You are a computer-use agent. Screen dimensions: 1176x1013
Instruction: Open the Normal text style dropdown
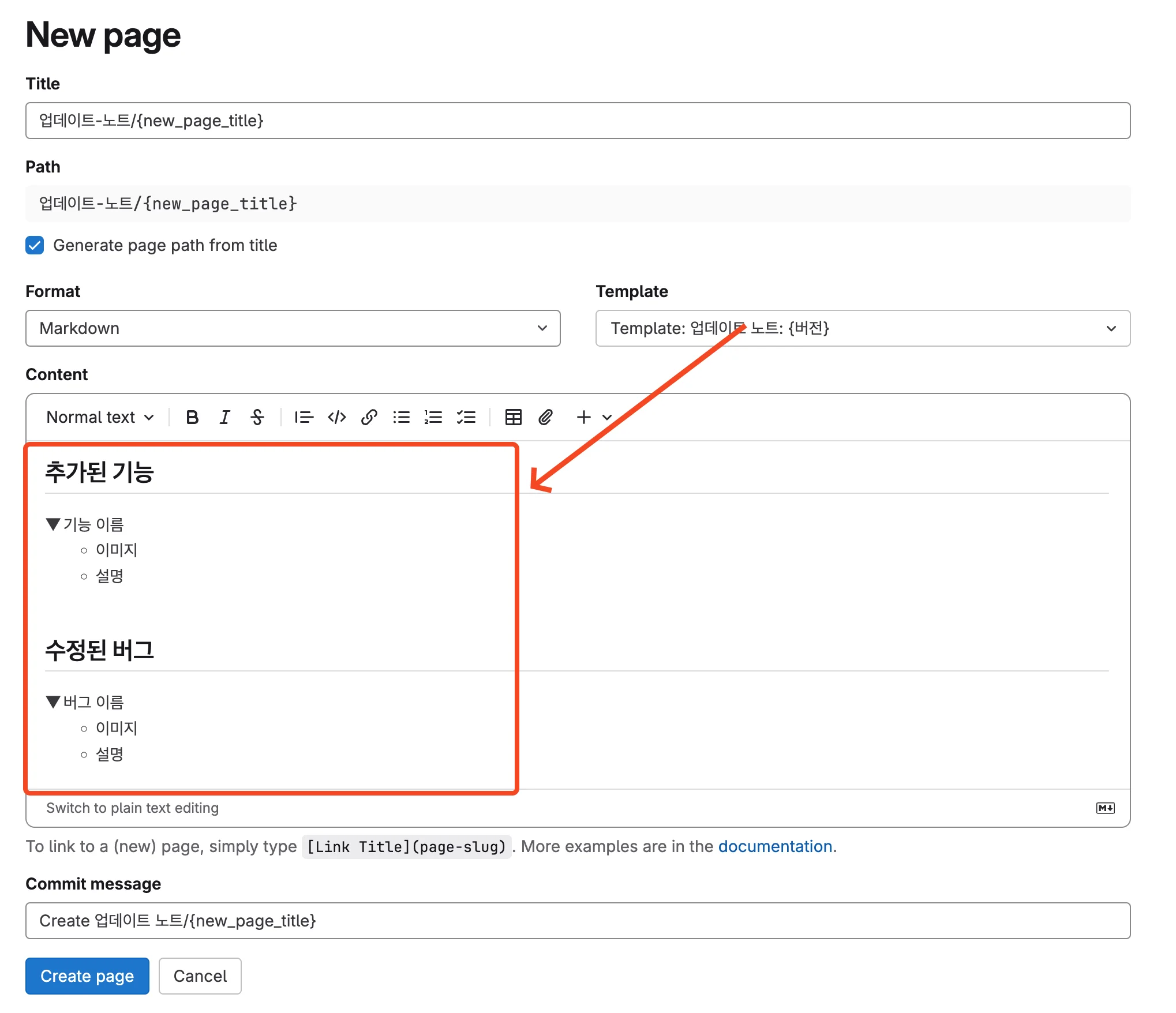[x=100, y=417]
